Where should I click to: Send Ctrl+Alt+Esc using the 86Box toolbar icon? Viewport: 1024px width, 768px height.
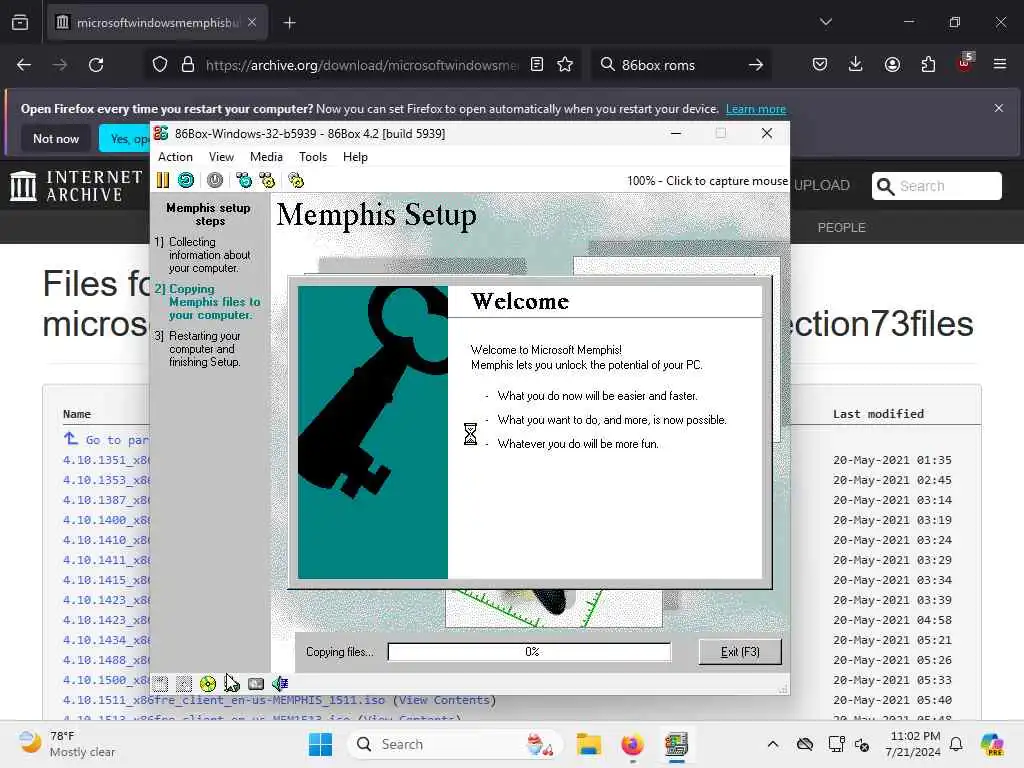pos(268,180)
